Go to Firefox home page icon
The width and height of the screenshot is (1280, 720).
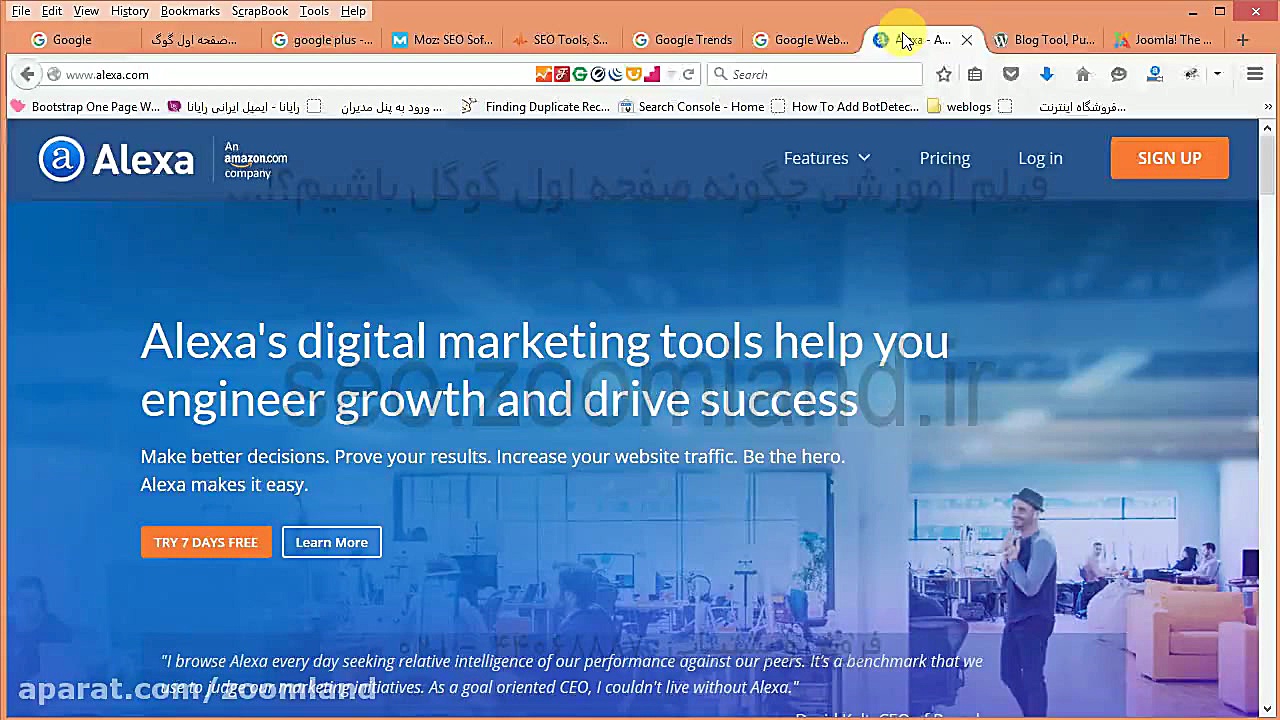click(x=1082, y=74)
